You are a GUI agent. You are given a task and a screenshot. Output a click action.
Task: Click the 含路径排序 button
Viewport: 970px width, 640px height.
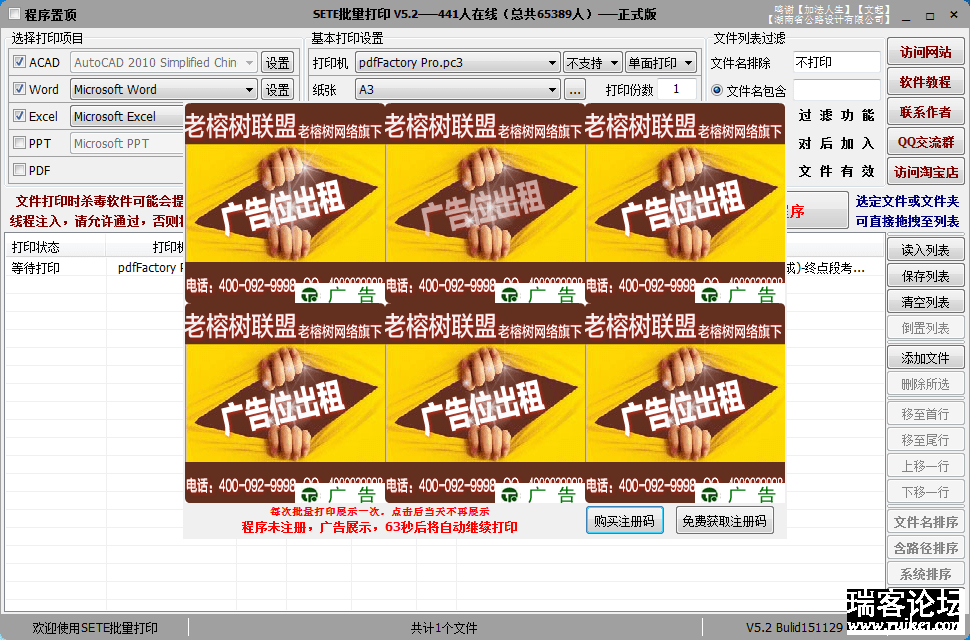point(925,548)
